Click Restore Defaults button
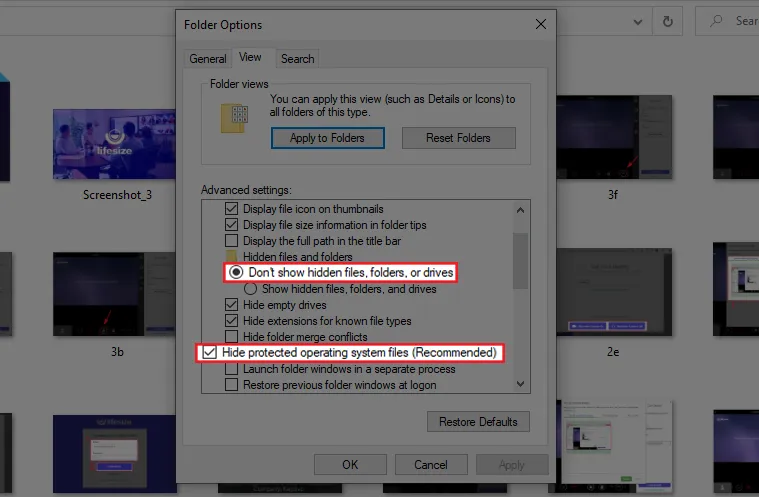This screenshot has height=497, width=759. click(x=478, y=422)
